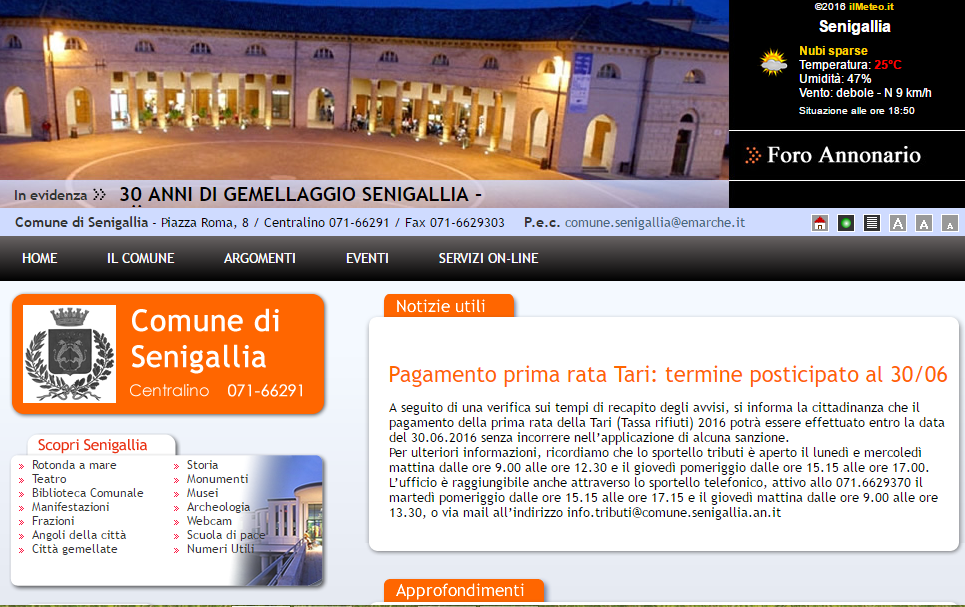The width and height of the screenshot is (965, 607).
Task: Click the Foro Annonario banner photo
Action: 364,90
